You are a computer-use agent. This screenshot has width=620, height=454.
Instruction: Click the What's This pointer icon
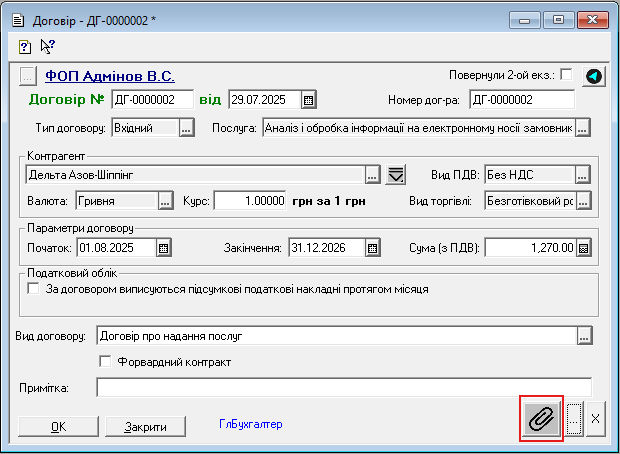click(47, 46)
